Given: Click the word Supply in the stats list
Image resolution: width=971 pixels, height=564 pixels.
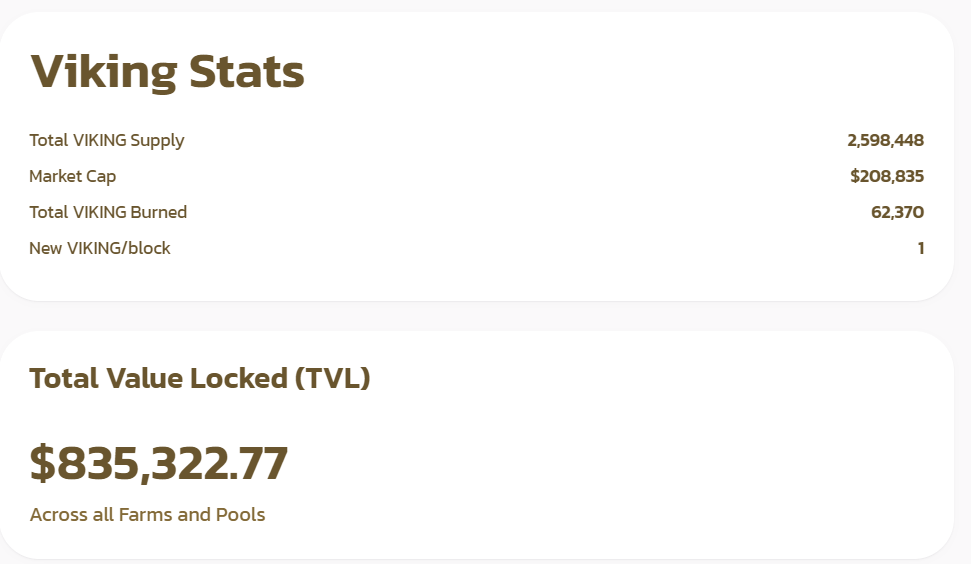Looking at the screenshot, I should (x=157, y=141).
